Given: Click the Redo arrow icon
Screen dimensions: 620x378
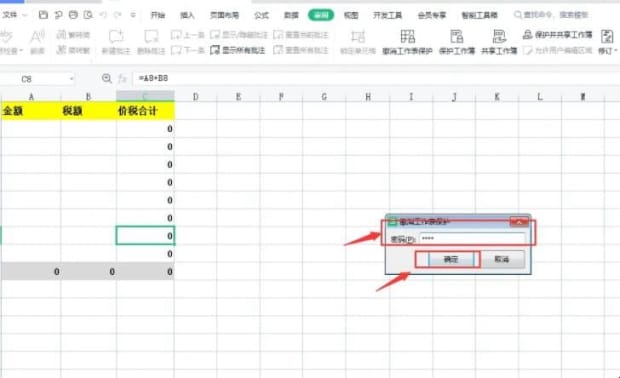Looking at the screenshot, I should pyautogui.click(x=117, y=15).
